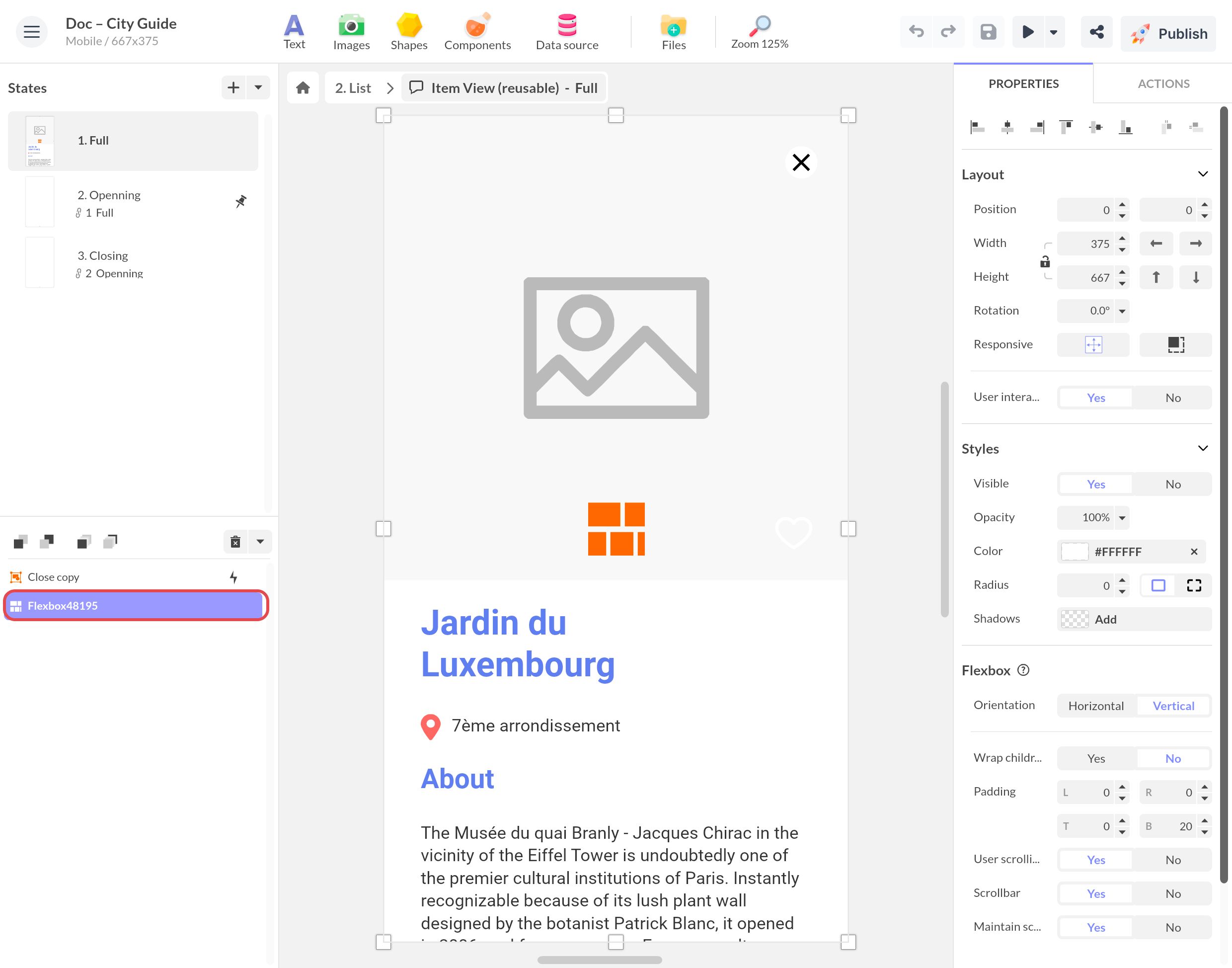Undo the last action
Viewport: 1232px width, 968px height.
(916, 32)
